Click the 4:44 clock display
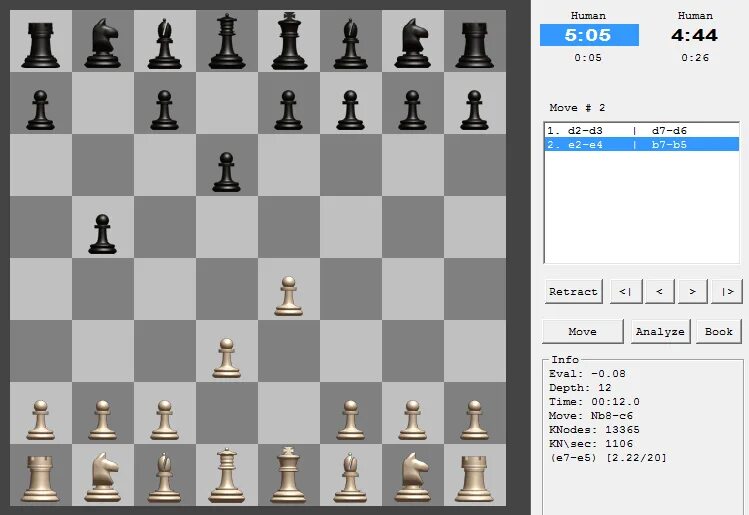This screenshot has width=749, height=515. pyautogui.click(x=695, y=35)
